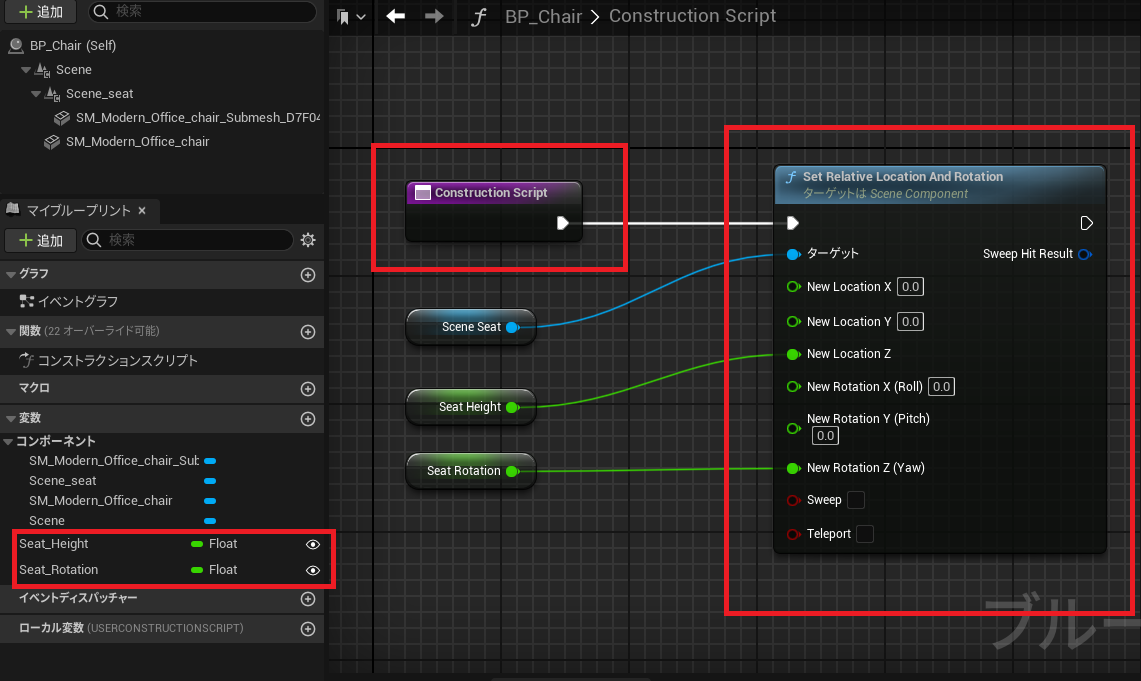Click the Add button in Components panel
The height and width of the screenshot is (681, 1141).
(x=41, y=12)
